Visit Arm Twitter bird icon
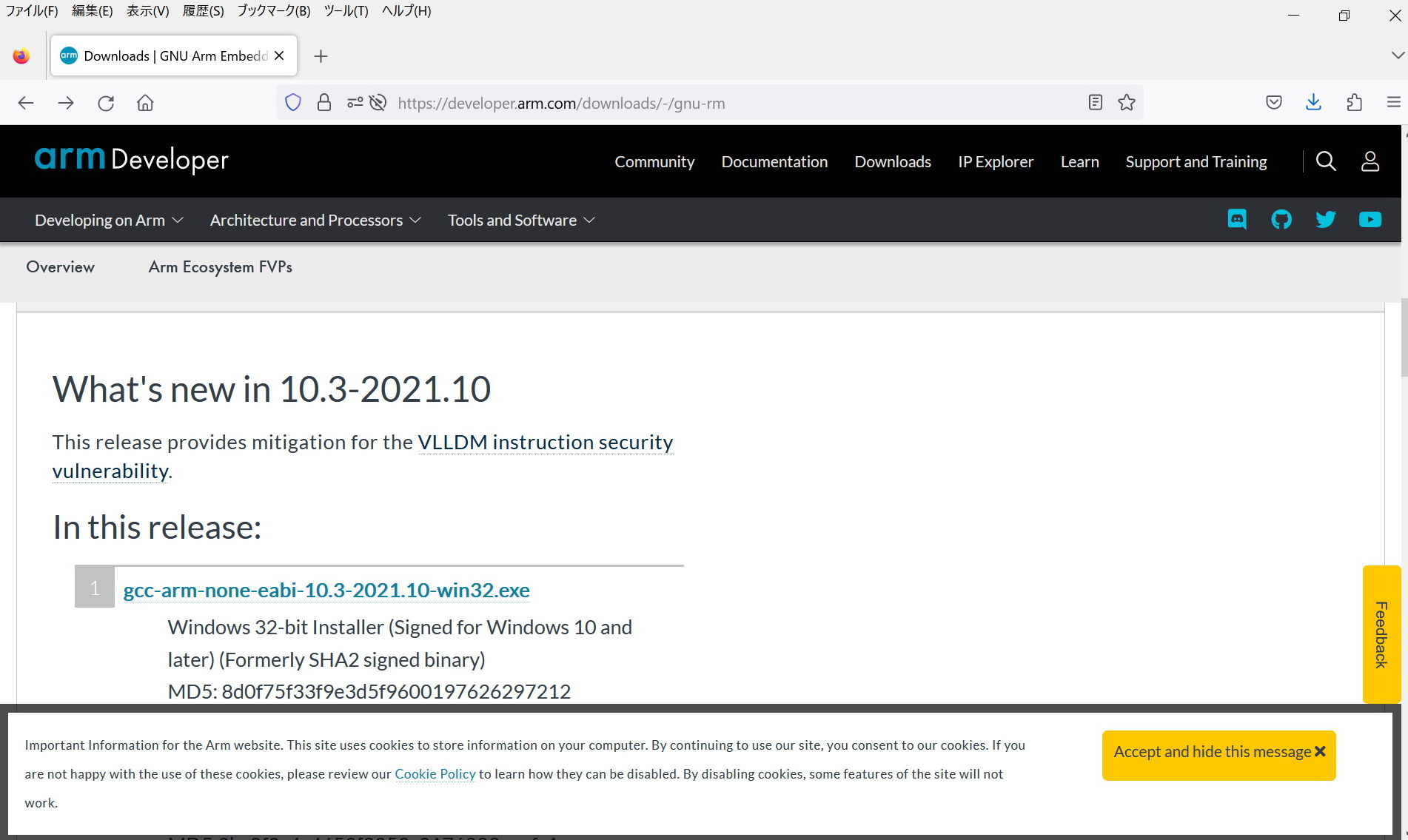This screenshot has height=840, width=1408. pos(1326,220)
